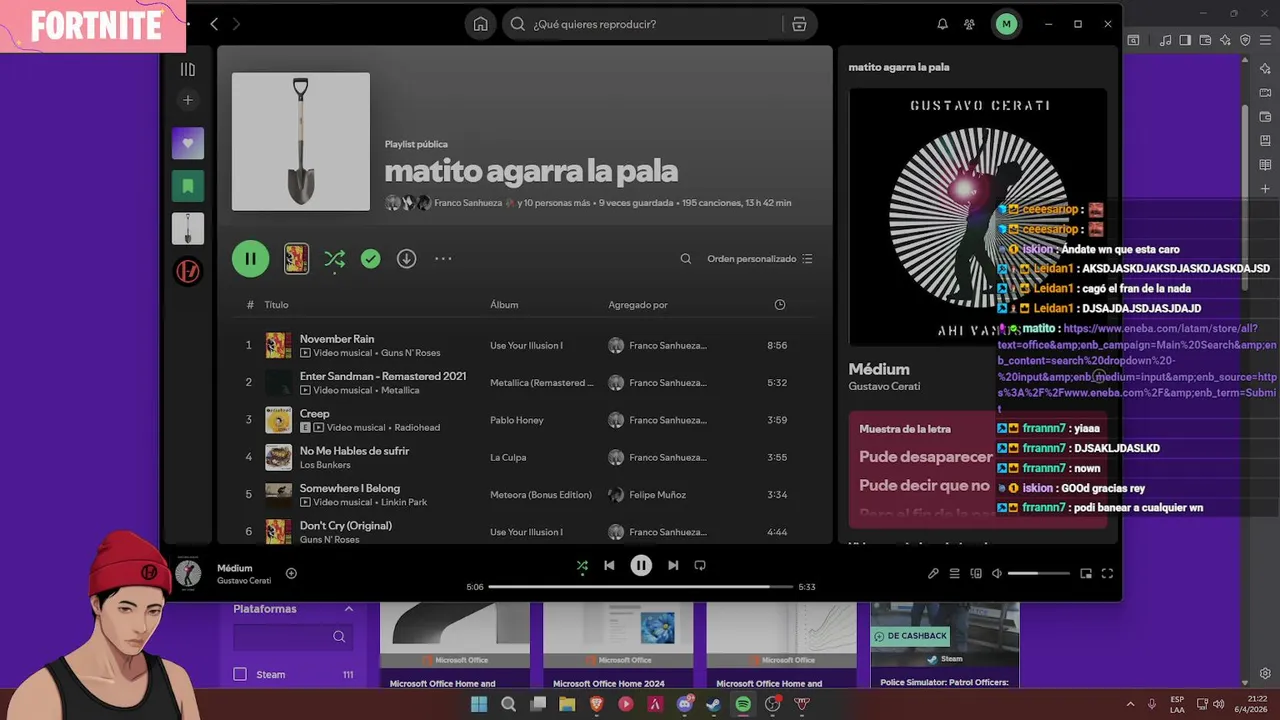Viewport: 1280px width, 720px height.
Task: Open connect to a device icon
Action: [976, 574]
